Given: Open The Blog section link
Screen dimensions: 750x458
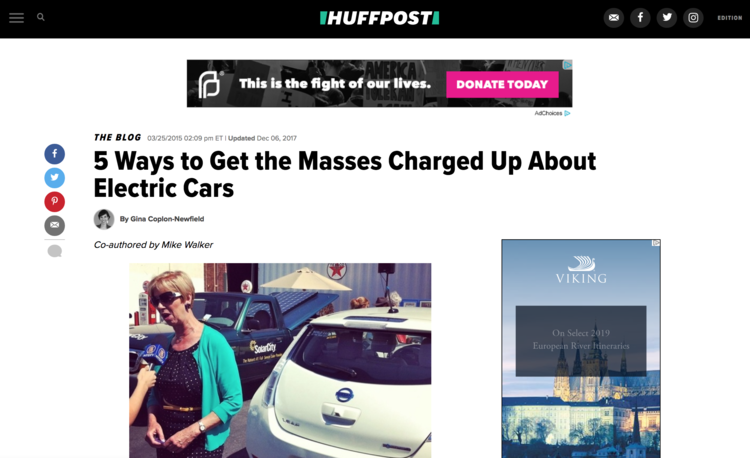Looking at the screenshot, I should click(117, 138).
